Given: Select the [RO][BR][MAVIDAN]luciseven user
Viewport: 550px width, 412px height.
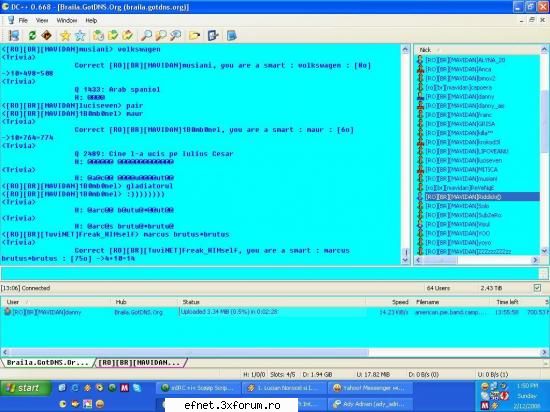Looking at the screenshot, I should 464,160.
